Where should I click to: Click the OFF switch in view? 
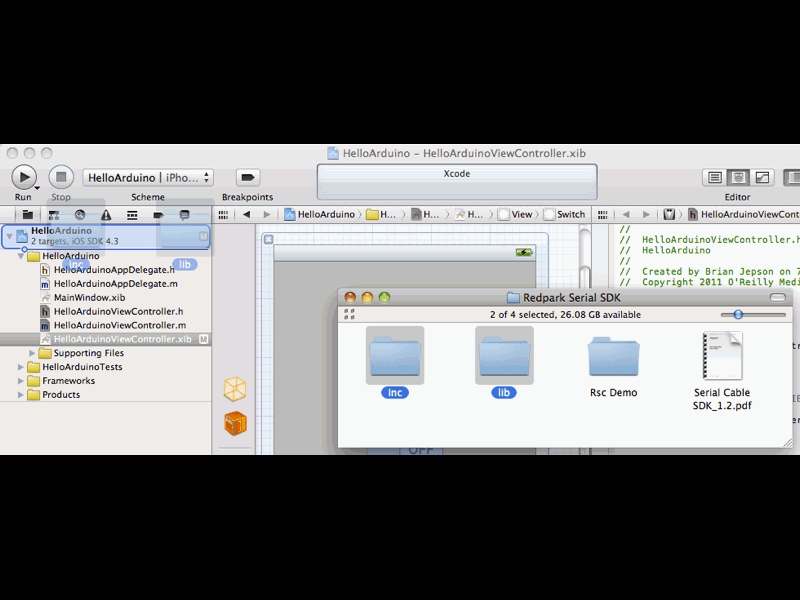click(x=405, y=449)
